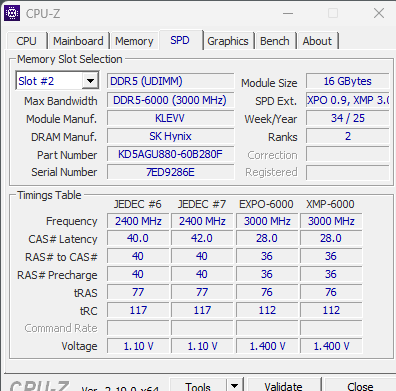This screenshot has width=396, height=391.
Task: Click the Tools button
Action: (198, 386)
